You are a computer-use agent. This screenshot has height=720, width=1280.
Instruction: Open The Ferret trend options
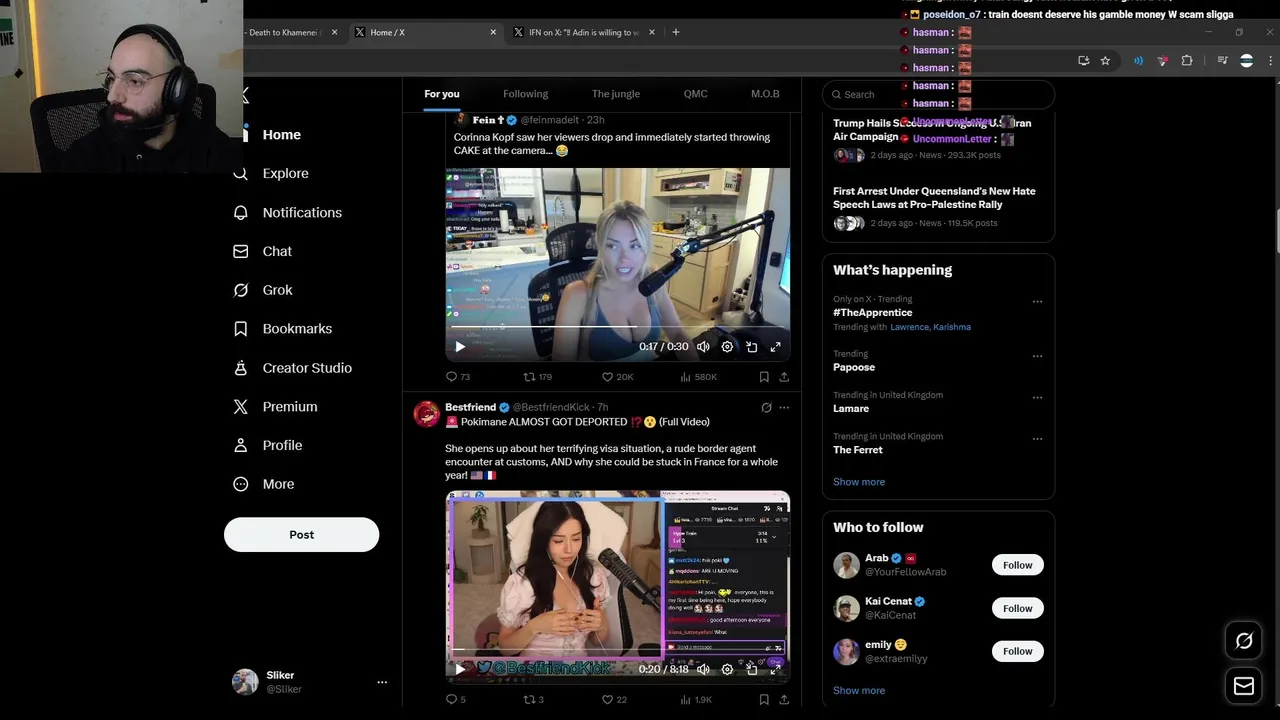(1037, 439)
